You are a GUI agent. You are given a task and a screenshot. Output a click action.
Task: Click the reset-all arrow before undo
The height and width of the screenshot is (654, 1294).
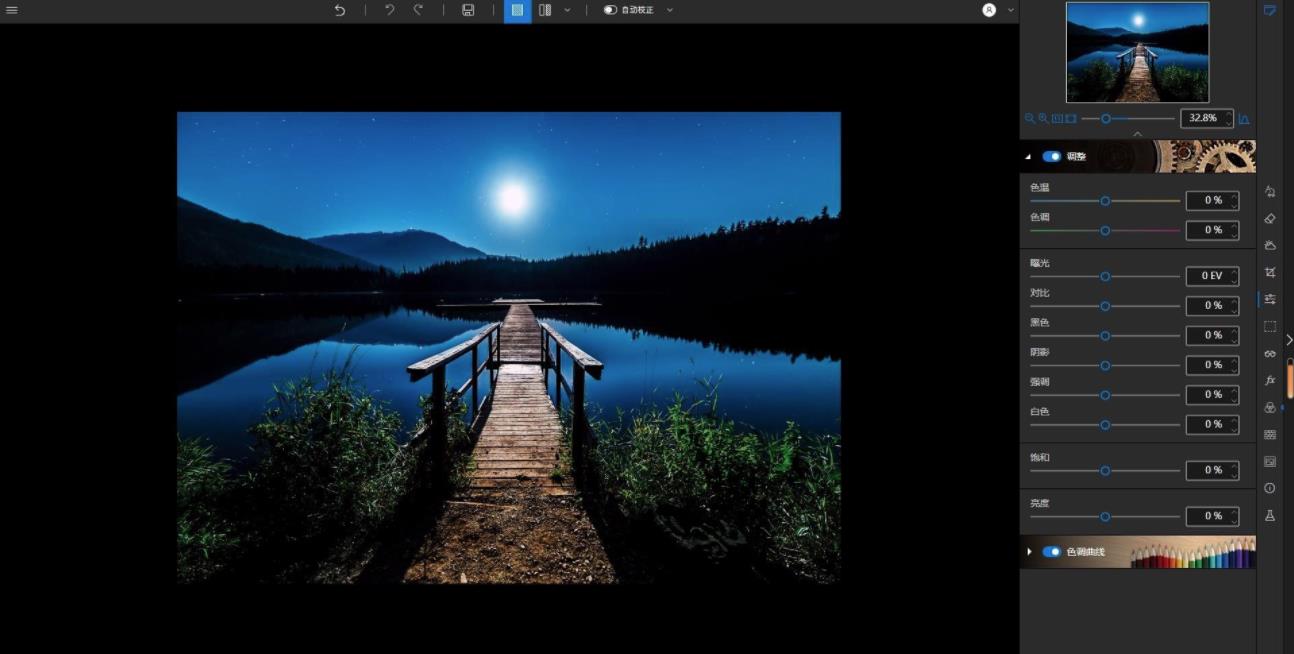(x=340, y=10)
